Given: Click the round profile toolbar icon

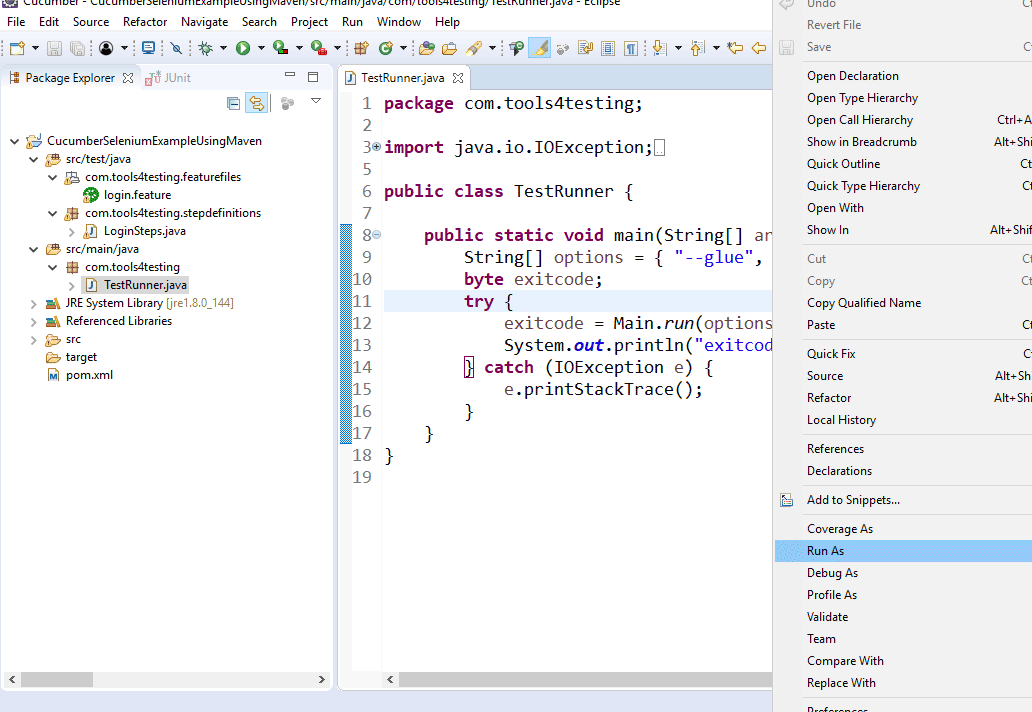Looking at the screenshot, I should [106, 48].
